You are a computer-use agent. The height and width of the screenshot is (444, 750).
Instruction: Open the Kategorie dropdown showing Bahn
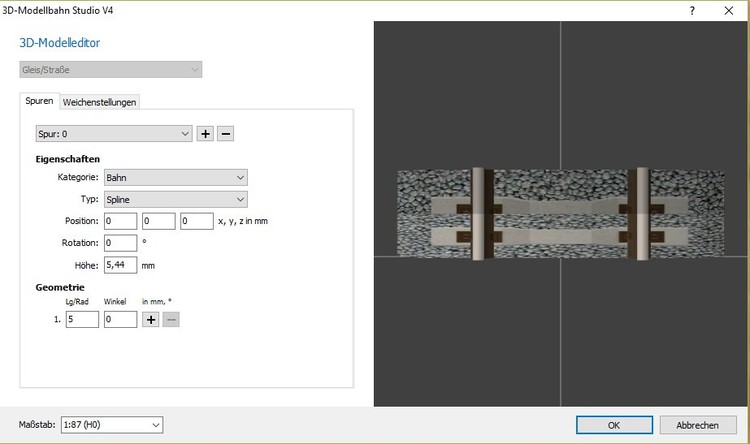(x=176, y=178)
